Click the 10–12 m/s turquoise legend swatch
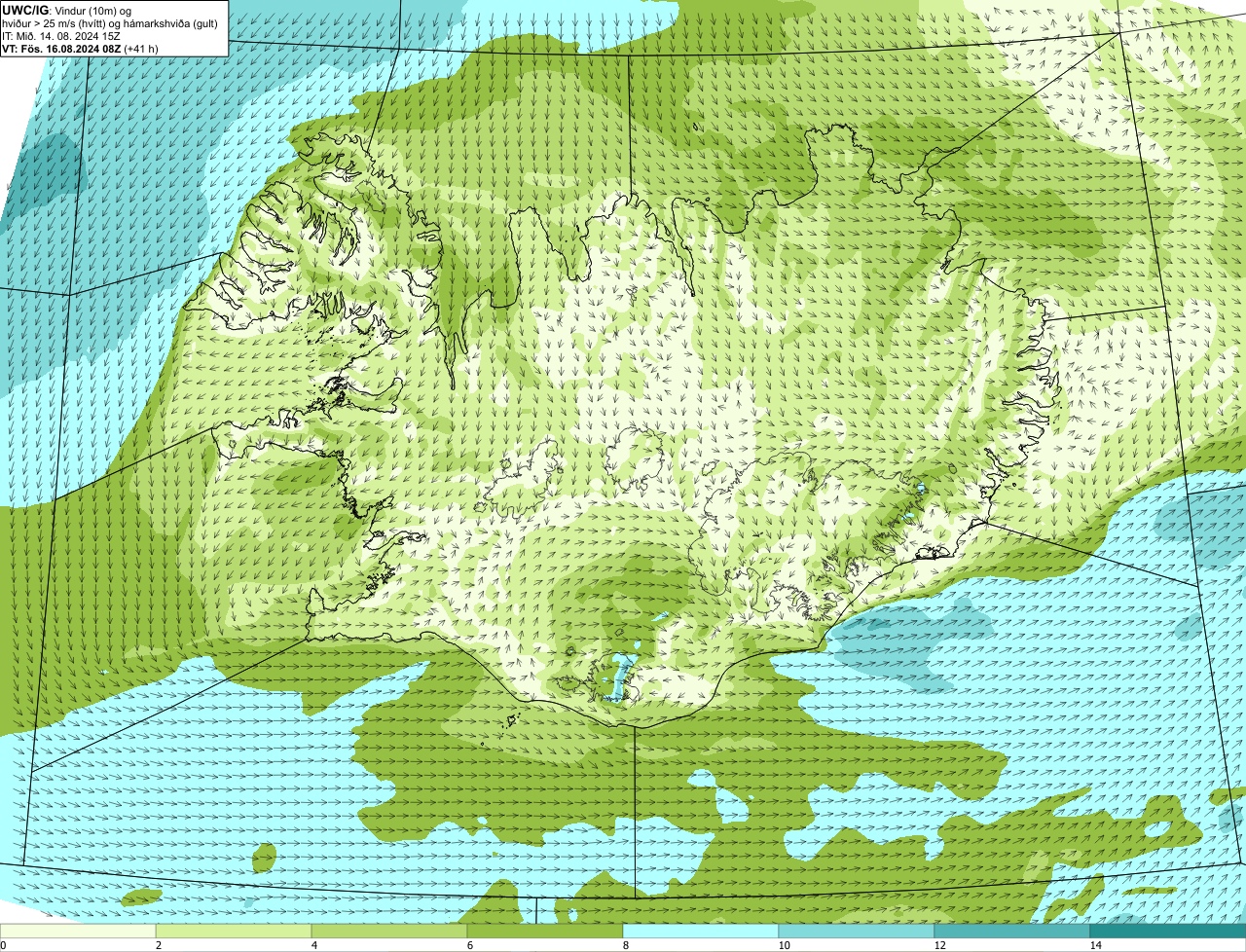Screen dimensions: 1246x952 pos(857,931)
